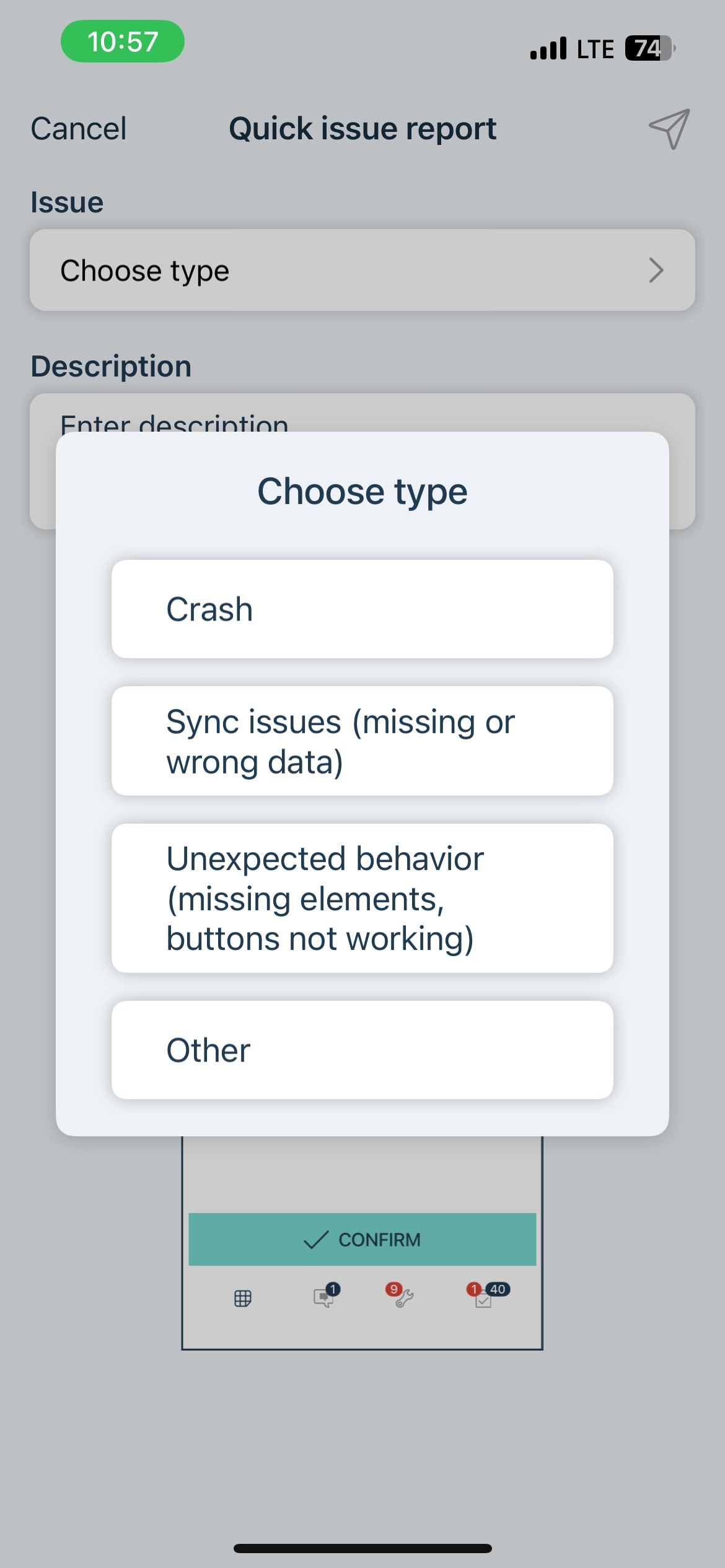Tap the home indicator bar
The image size is (725, 1568).
pos(362,1548)
